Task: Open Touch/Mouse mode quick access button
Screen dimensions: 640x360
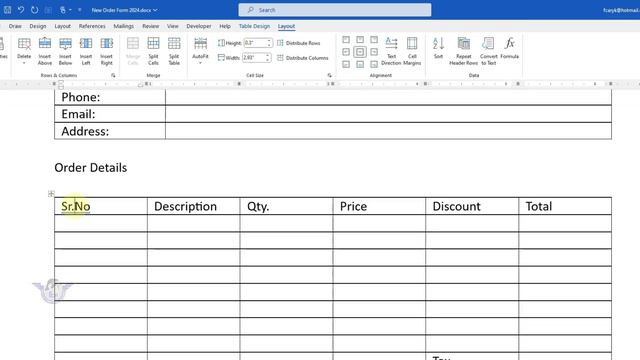Action: (x=64, y=9)
